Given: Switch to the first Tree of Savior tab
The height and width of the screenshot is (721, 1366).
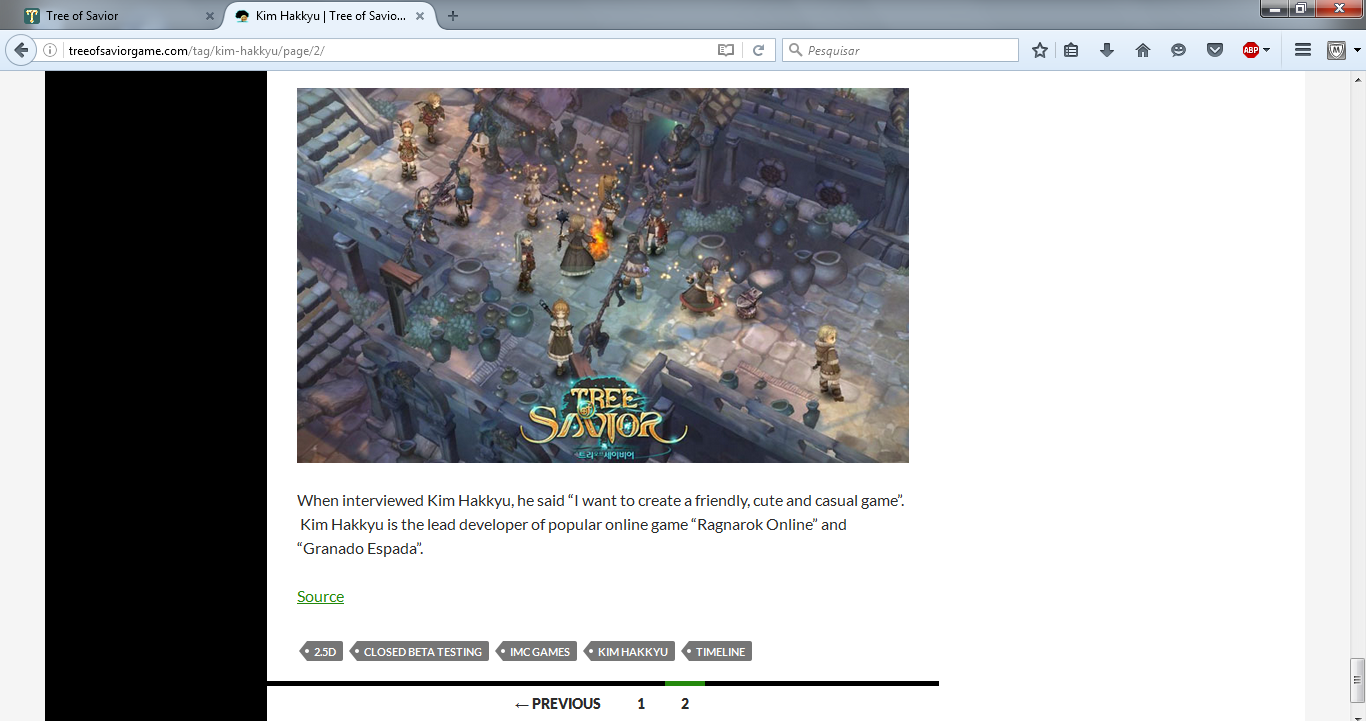Looking at the screenshot, I should click(110, 16).
